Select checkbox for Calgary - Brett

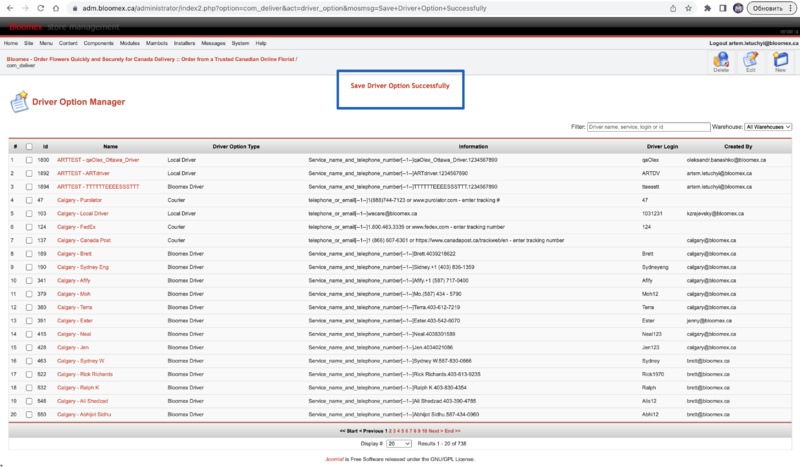click(29, 254)
